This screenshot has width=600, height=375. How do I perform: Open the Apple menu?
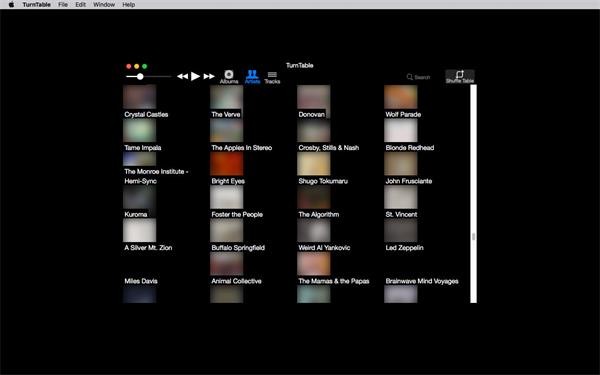click(11, 5)
